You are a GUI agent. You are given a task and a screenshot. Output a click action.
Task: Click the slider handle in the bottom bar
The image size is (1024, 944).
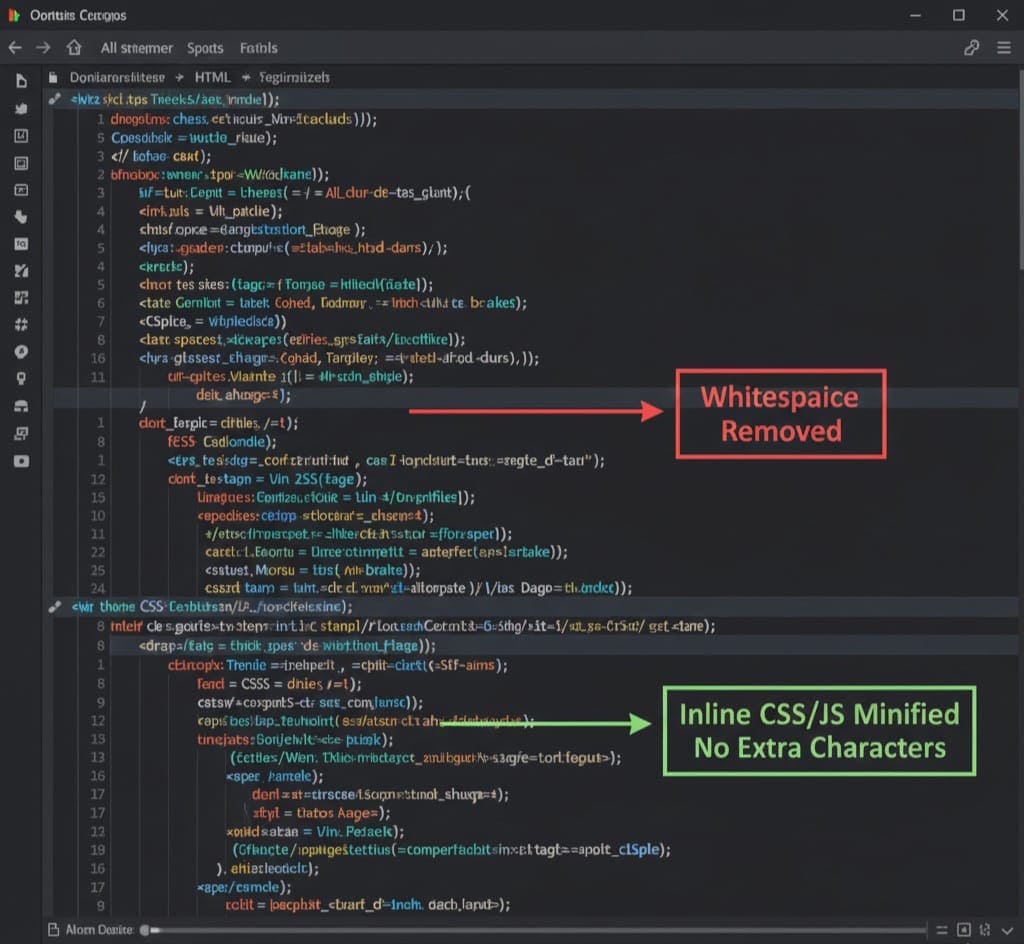tap(145, 930)
